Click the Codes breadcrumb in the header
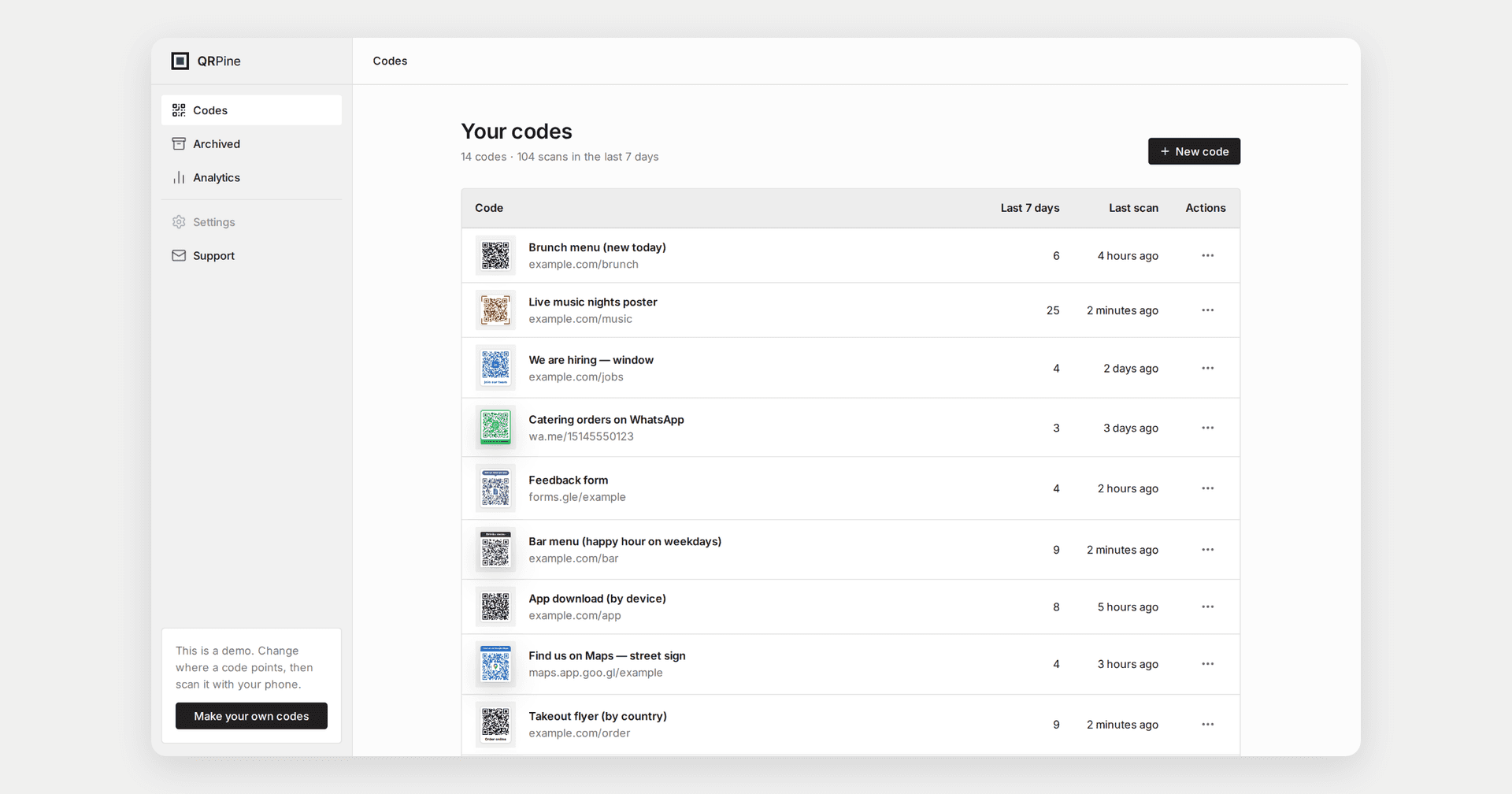1512x794 pixels. tap(390, 61)
